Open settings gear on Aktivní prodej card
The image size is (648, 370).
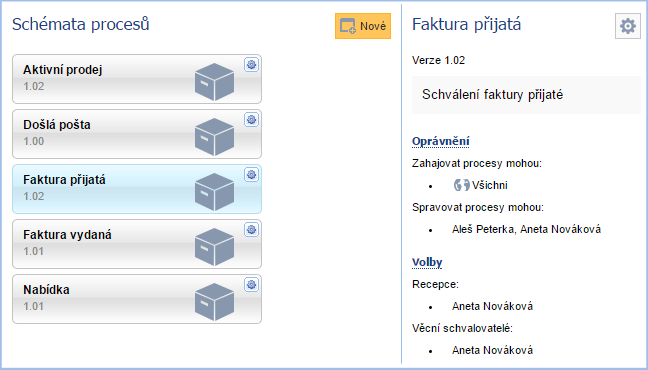tap(251, 65)
